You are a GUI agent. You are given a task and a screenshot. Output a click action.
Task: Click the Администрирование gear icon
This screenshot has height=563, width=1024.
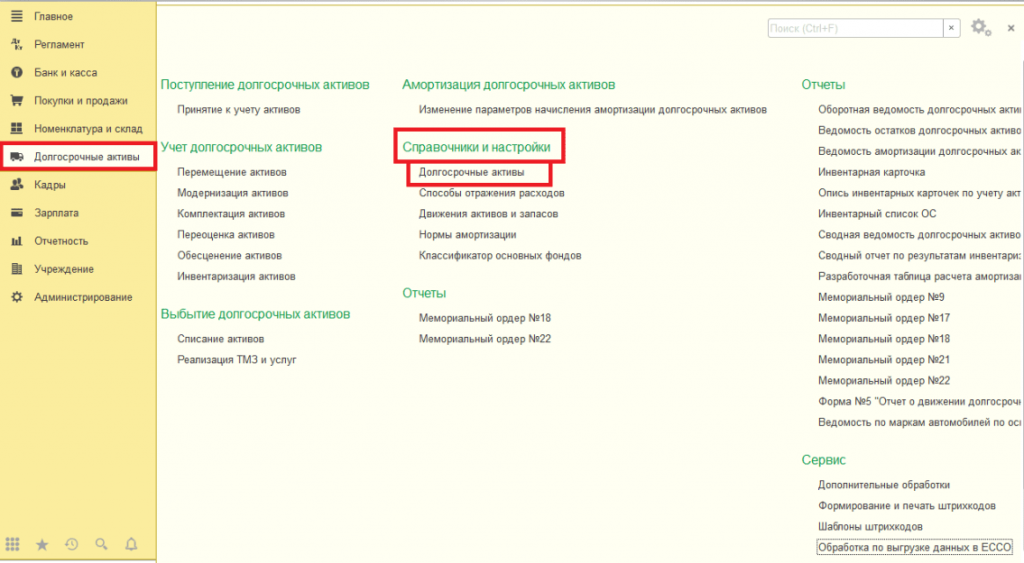[16, 297]
